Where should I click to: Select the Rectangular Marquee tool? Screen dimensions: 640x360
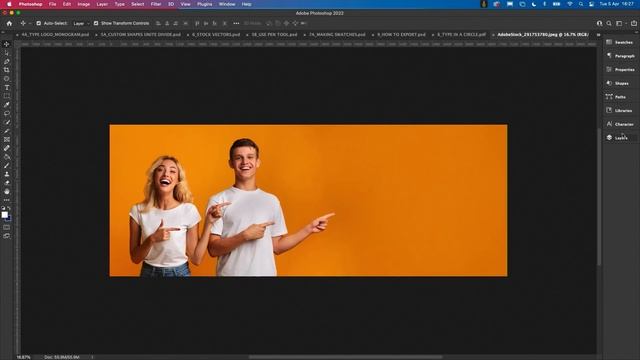point(7,96)
